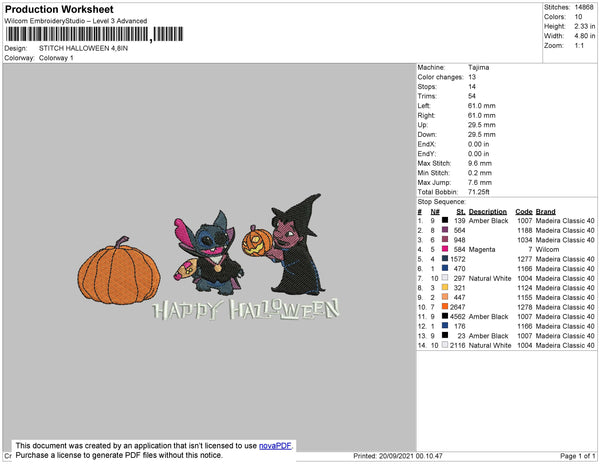Click the Left: label
Screen dimensions: 600x464
click(424, 106)
